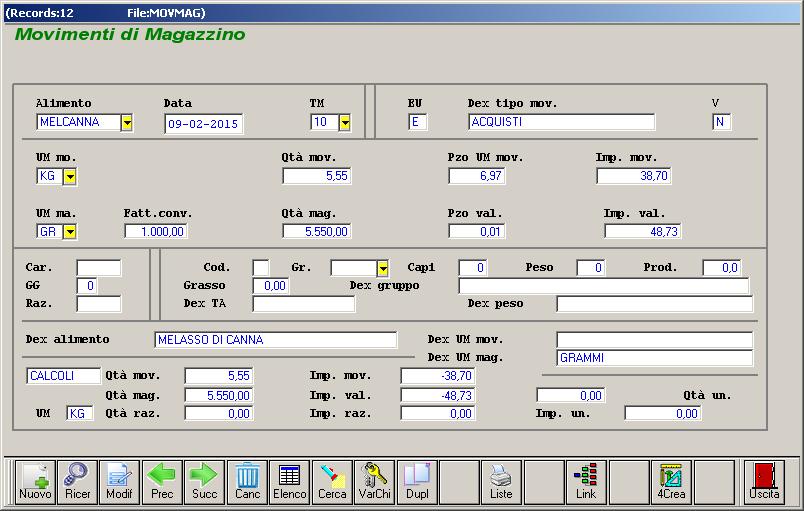Screen dimensions: 804x511
Task: Click Fatt.conv. field 1.000,00
Action: [x=156, y=232]
